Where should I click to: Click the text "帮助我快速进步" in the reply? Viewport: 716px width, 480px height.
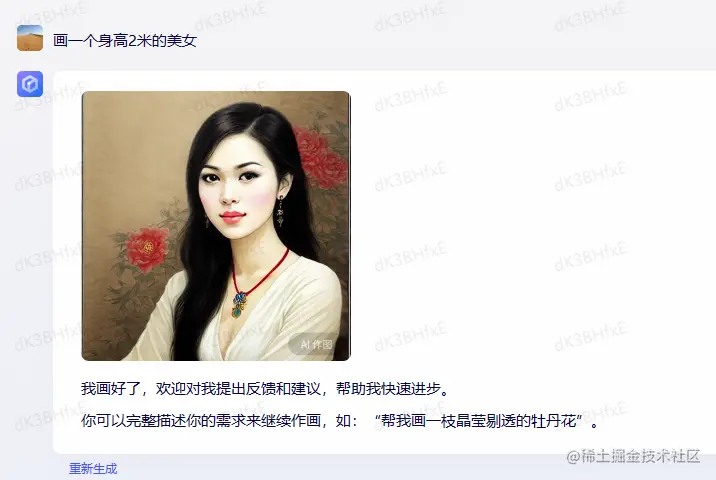point(389,389)
